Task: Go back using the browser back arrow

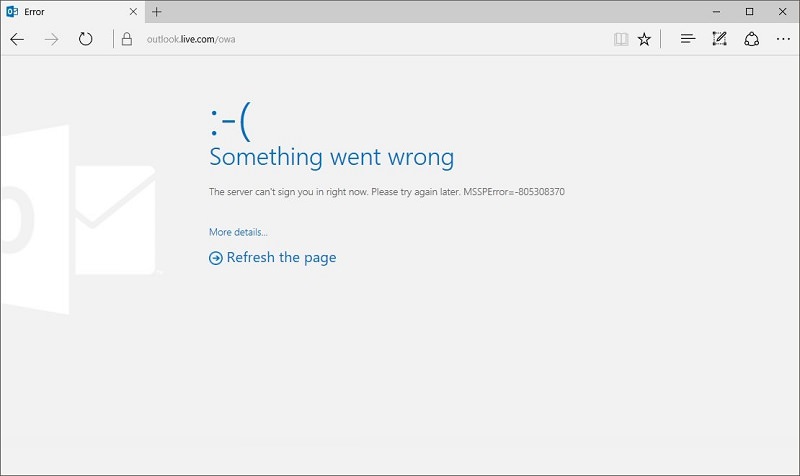Action: (x=17, y=39)
